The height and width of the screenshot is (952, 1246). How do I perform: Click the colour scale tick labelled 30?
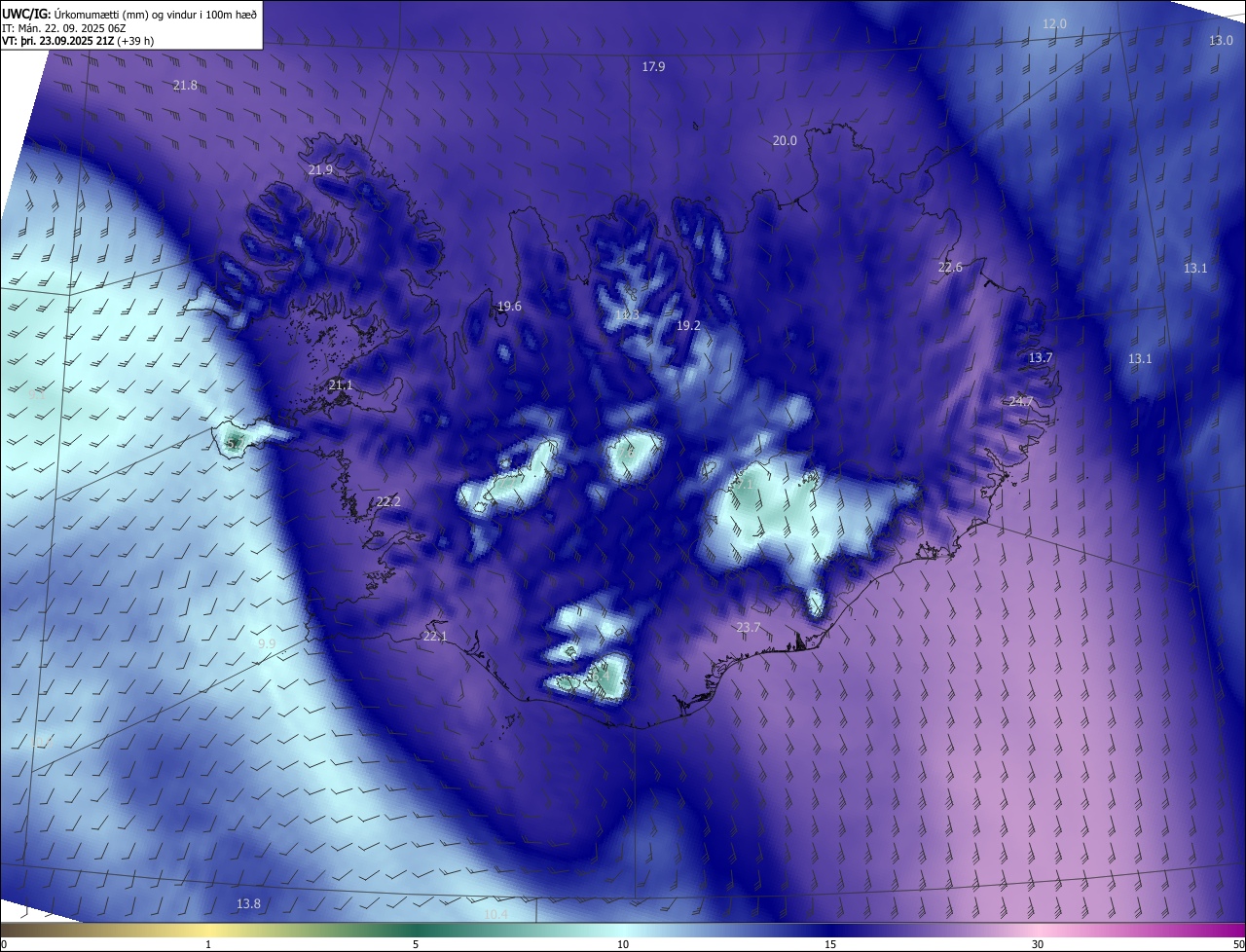pos(1038,945)
